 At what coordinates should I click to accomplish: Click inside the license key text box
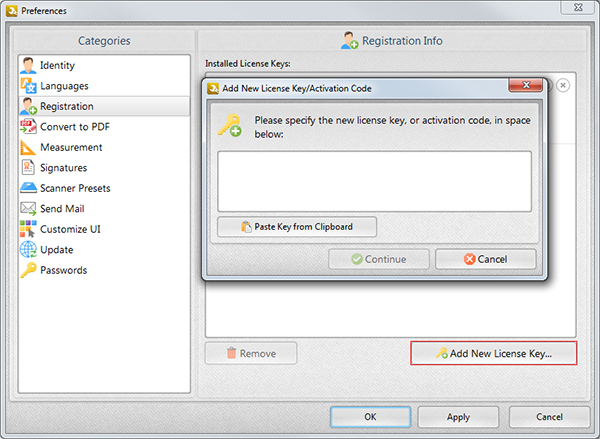[x=374, y=181]
